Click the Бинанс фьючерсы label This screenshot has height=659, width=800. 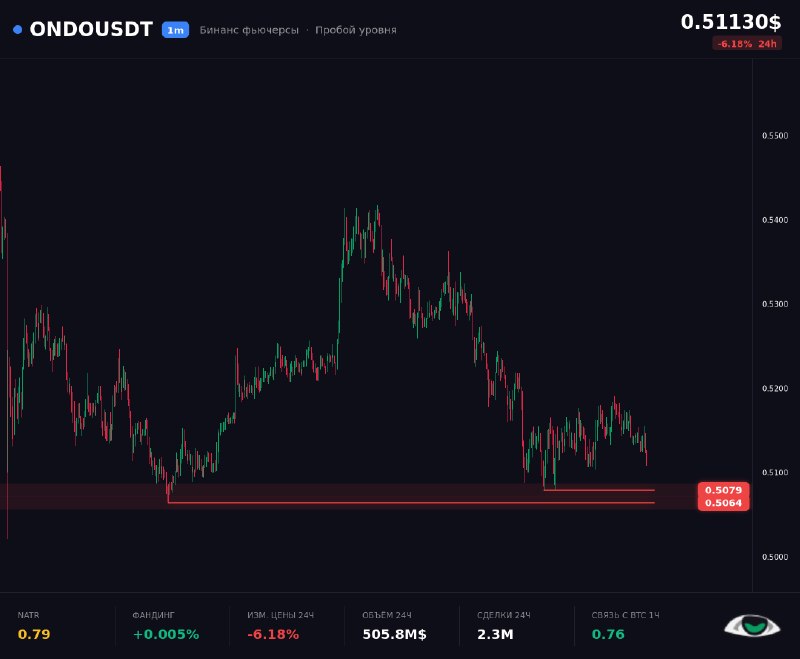coord(249,30)
